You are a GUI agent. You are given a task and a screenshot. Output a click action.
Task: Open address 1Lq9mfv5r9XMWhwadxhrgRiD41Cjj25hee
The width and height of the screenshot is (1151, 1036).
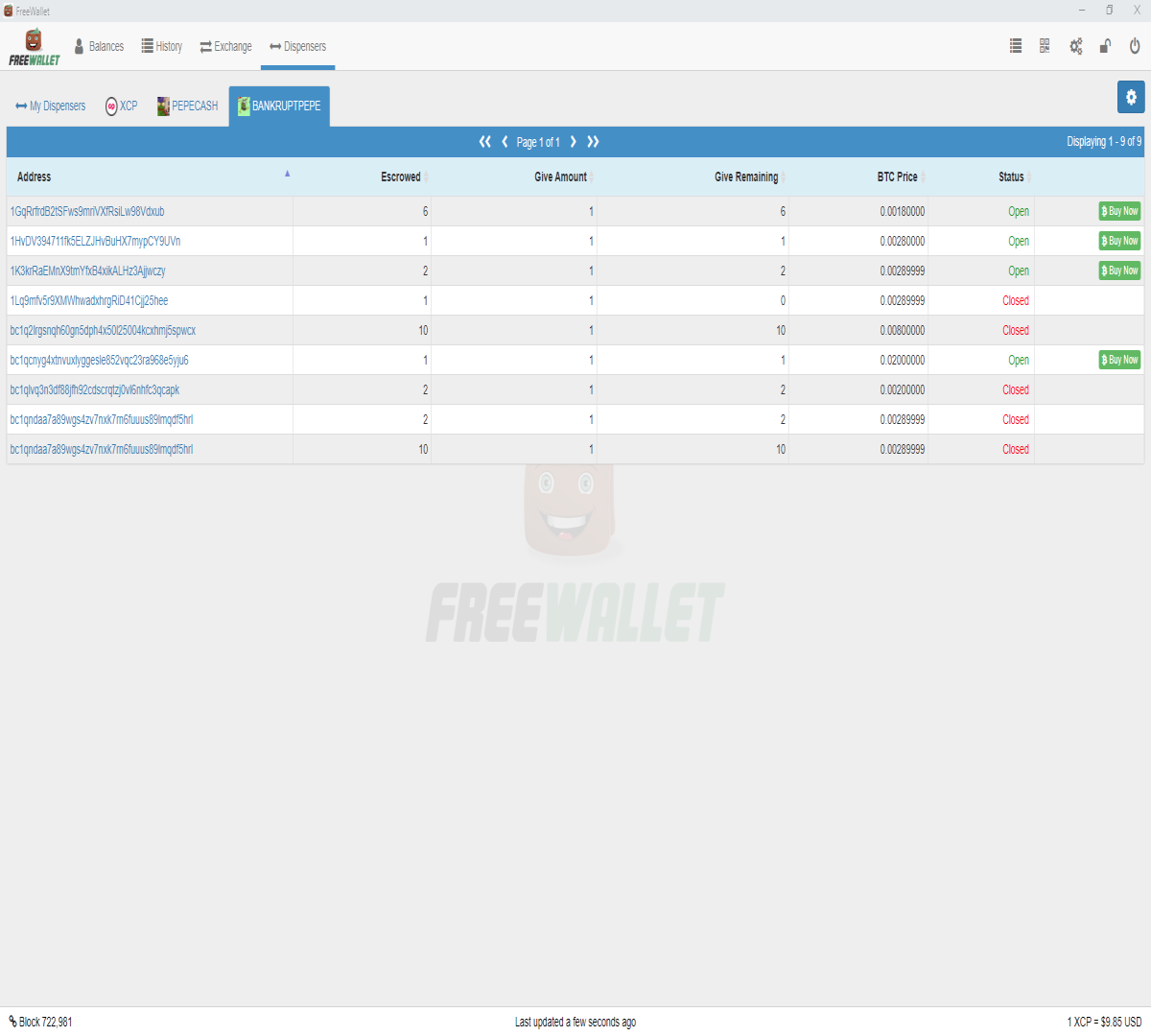(89, 300)
